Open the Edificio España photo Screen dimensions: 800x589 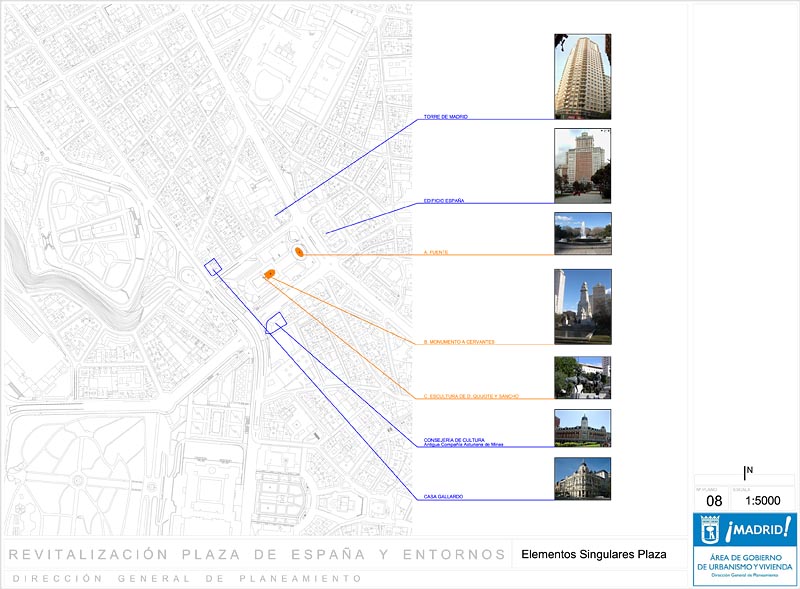point(582,166)
